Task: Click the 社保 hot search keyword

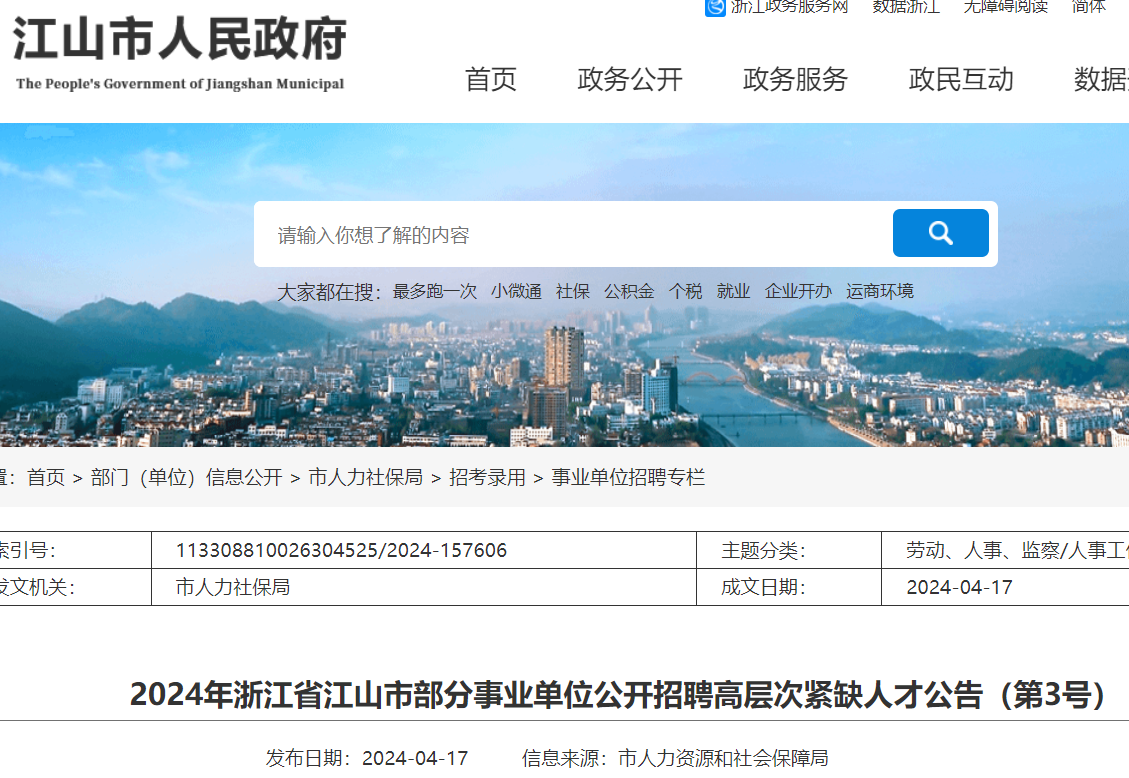Action: (573, 291)
